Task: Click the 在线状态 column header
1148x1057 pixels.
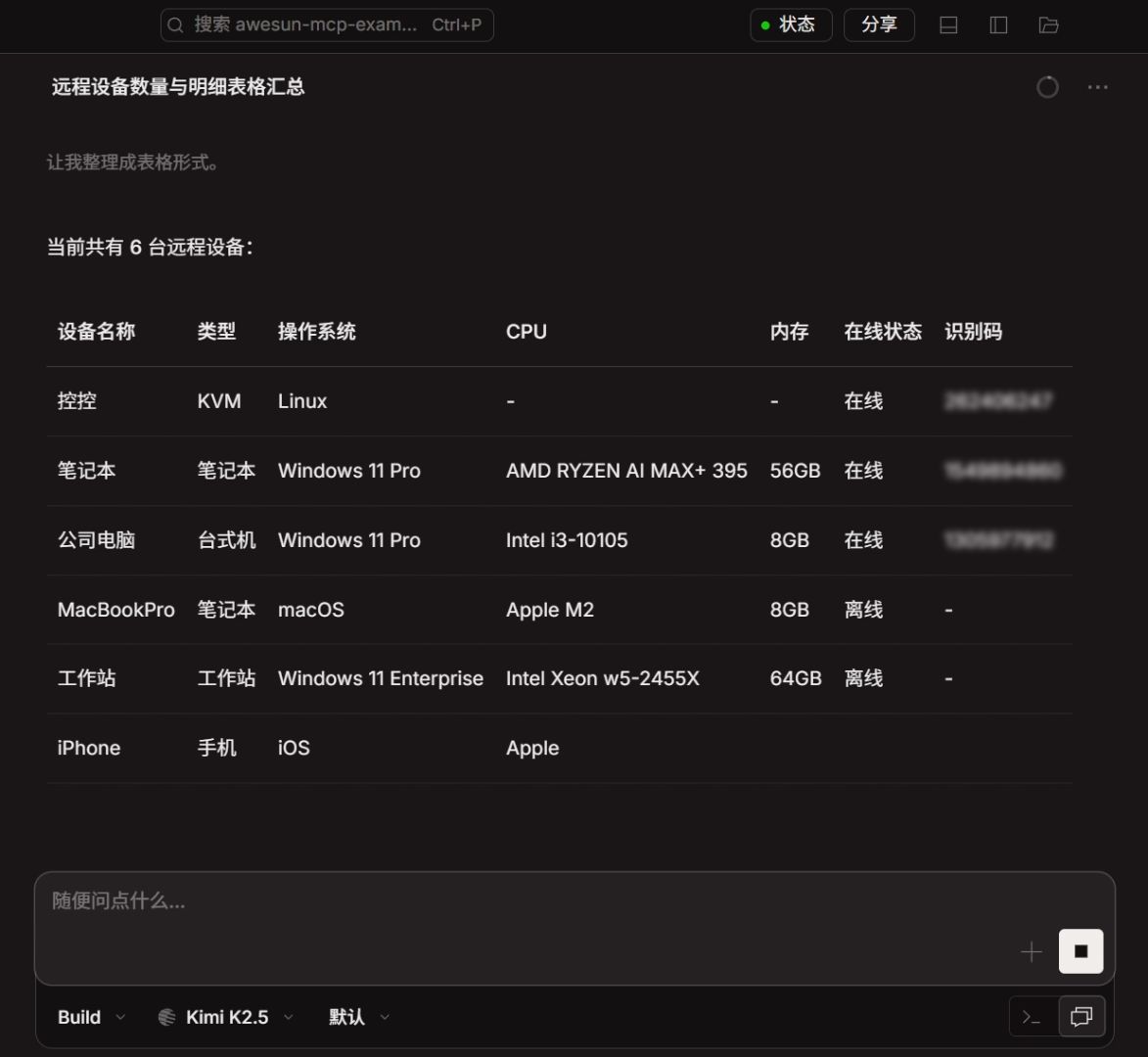Action: [x=883, y=332]
